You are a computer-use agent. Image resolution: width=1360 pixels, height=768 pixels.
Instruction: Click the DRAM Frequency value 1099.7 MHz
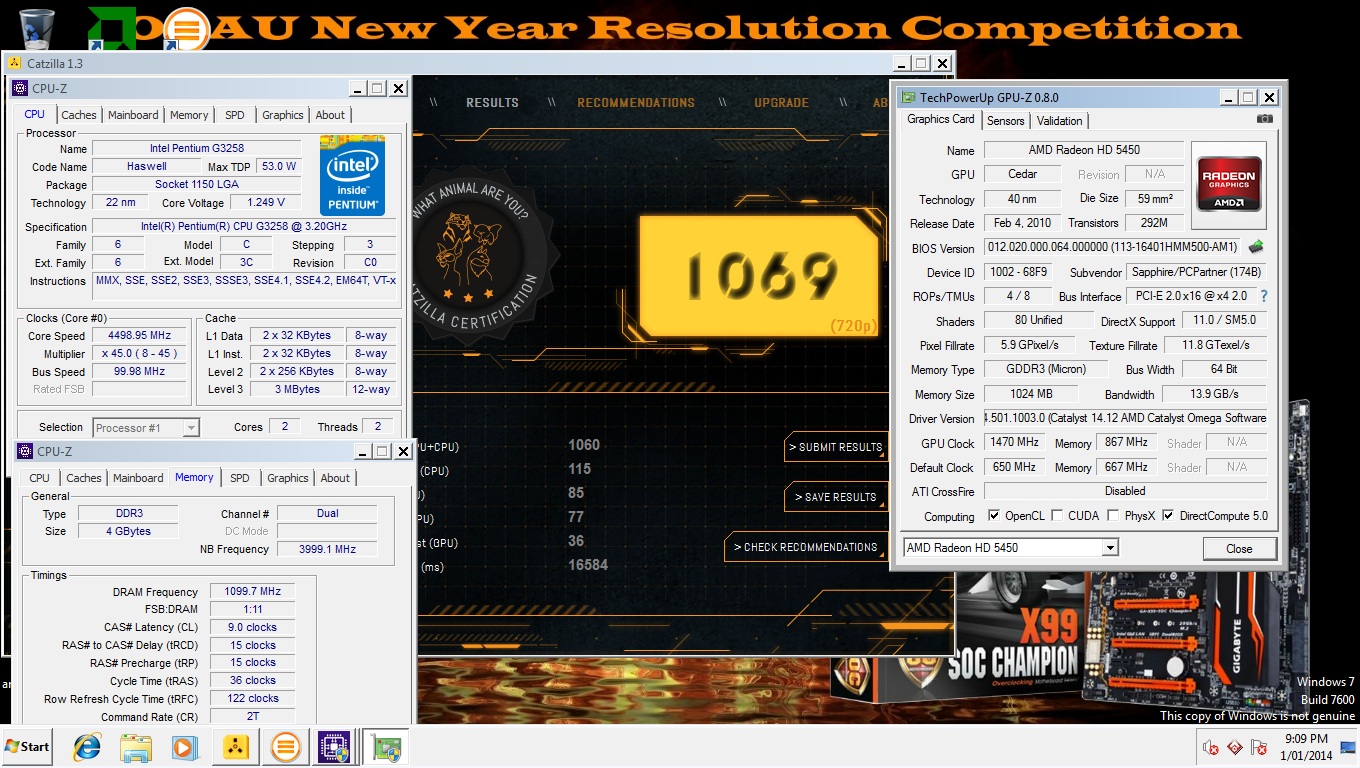click(x=253, y=592)
